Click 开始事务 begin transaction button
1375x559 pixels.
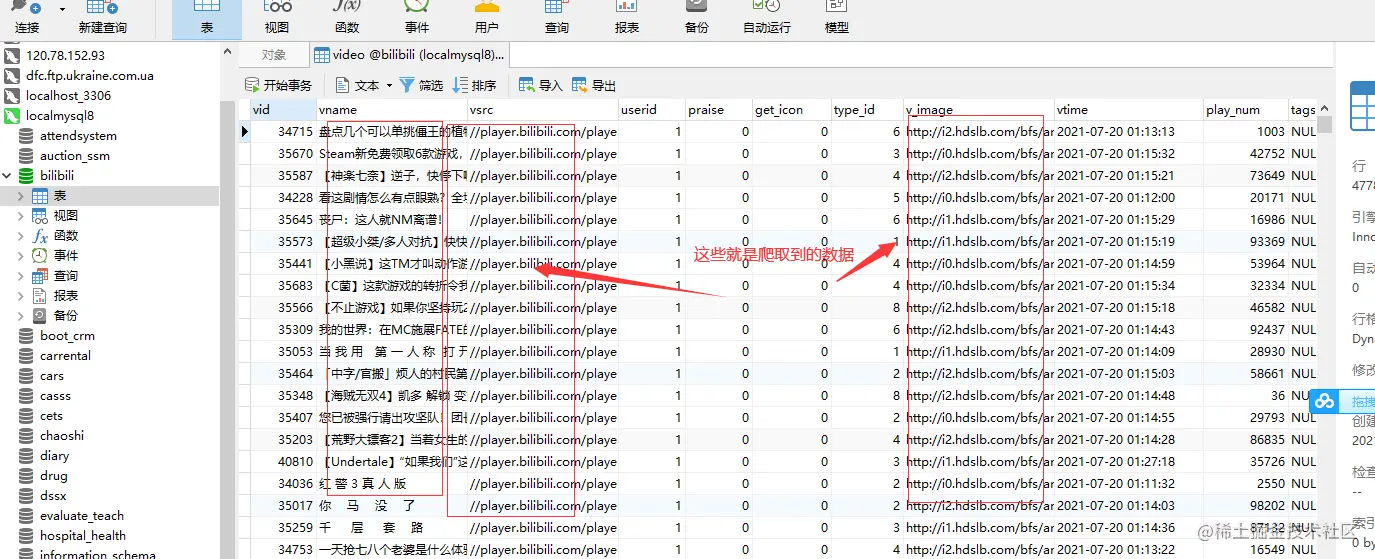click(279, 85)
